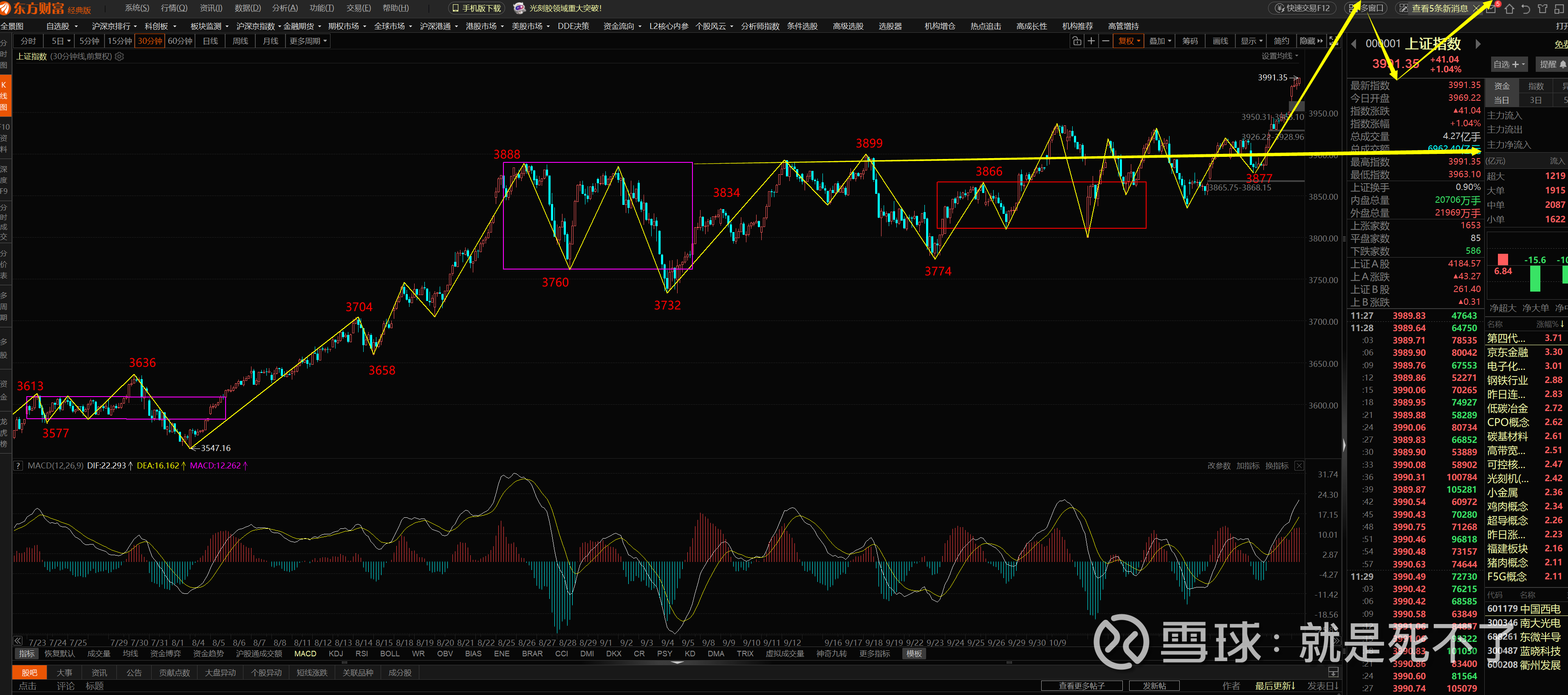
Task: Open the 分析(A) menu
Action: point(284,8)
